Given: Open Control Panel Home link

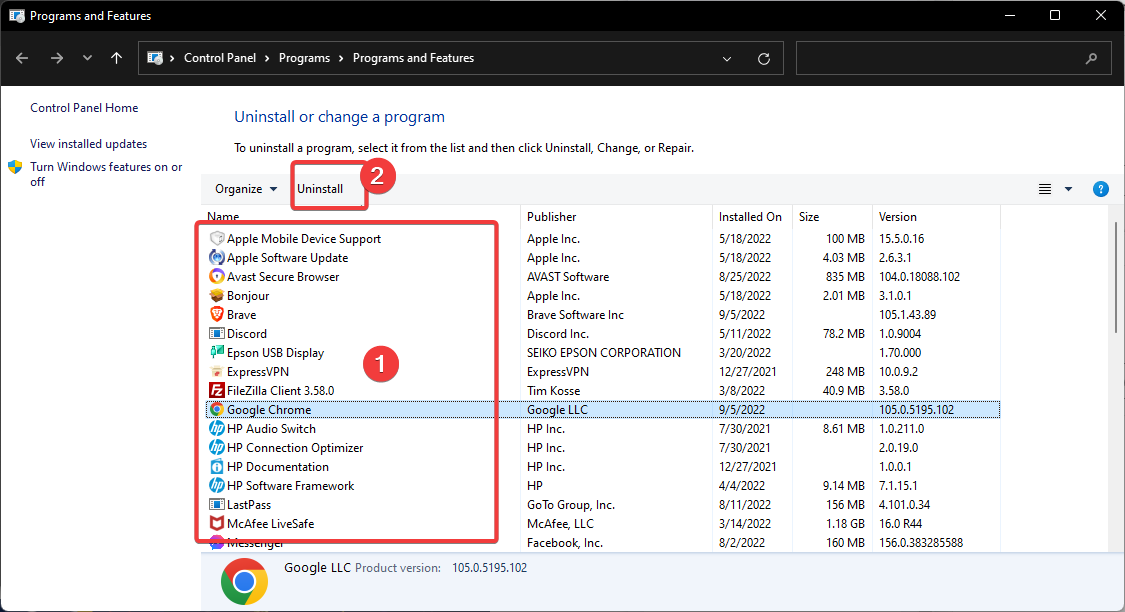Looking at the screenshot, I should point(84,108).
